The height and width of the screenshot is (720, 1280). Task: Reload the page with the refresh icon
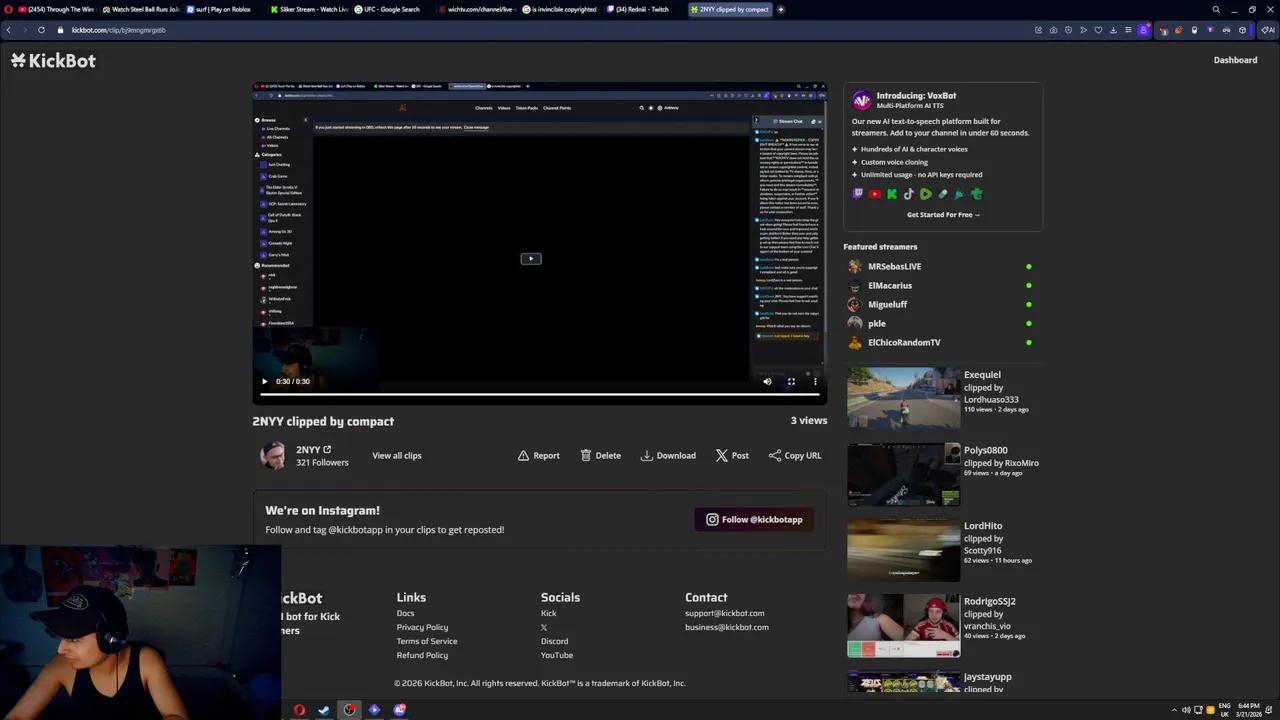(x=41, y=30)
